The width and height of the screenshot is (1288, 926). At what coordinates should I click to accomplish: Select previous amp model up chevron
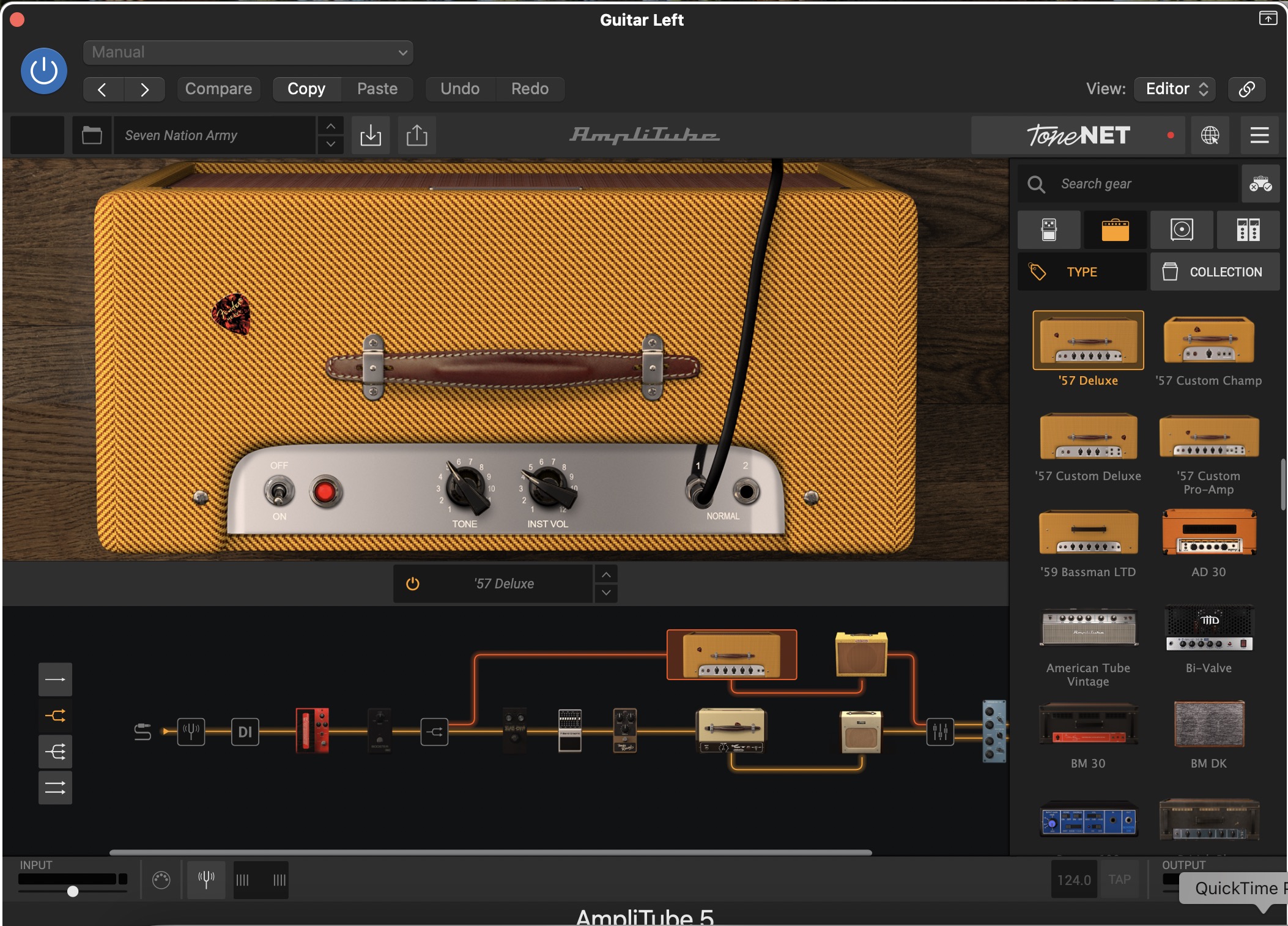point(605,575)
